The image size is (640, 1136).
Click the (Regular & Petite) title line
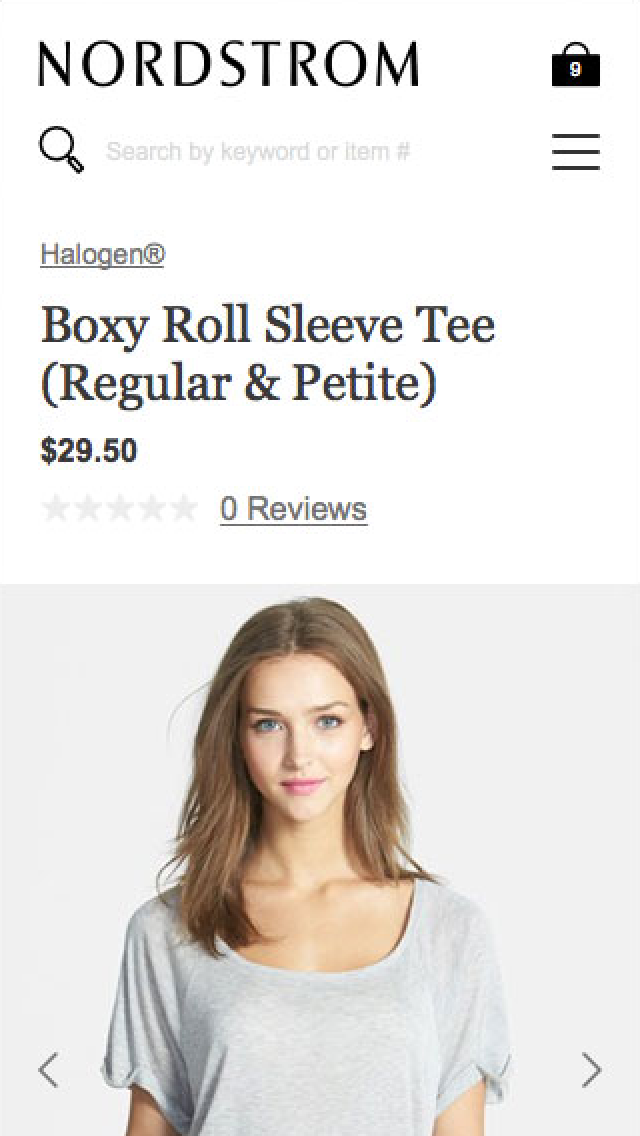tap(238, 385)
